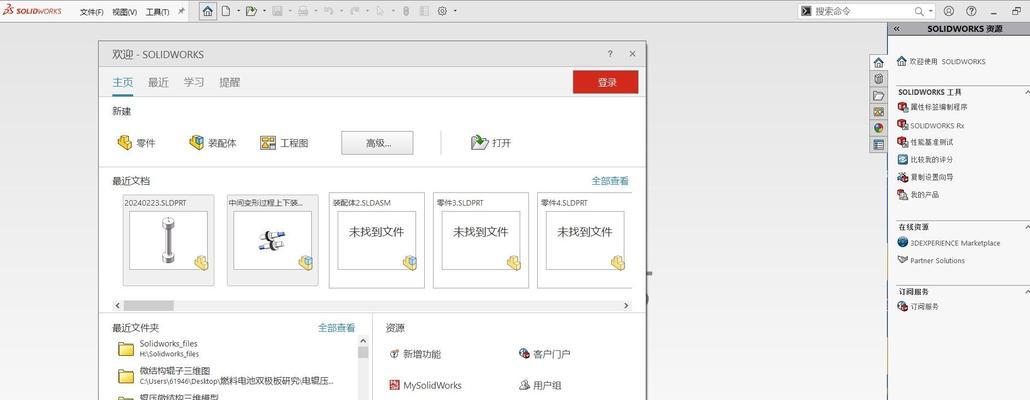The height and width of the screenshot is (400, 1030).
Task: Expand the command search dropdown arrow
Action: coord(931,11)
